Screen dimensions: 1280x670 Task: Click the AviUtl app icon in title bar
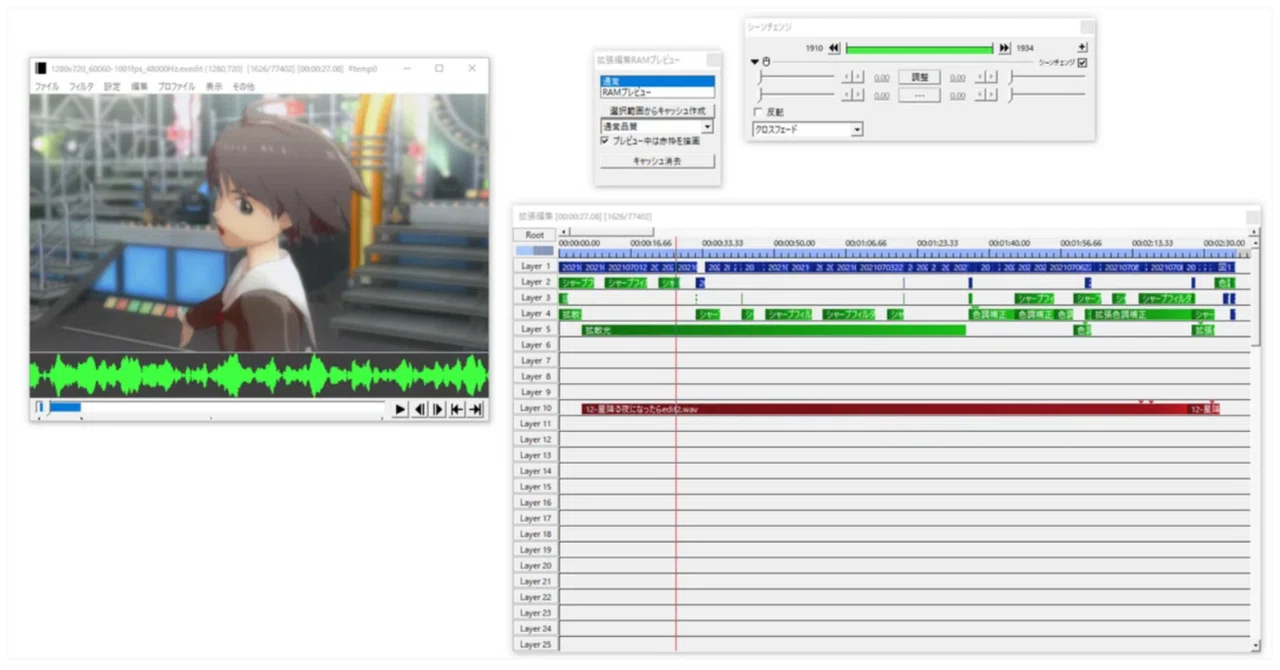(x=40, y=68)
